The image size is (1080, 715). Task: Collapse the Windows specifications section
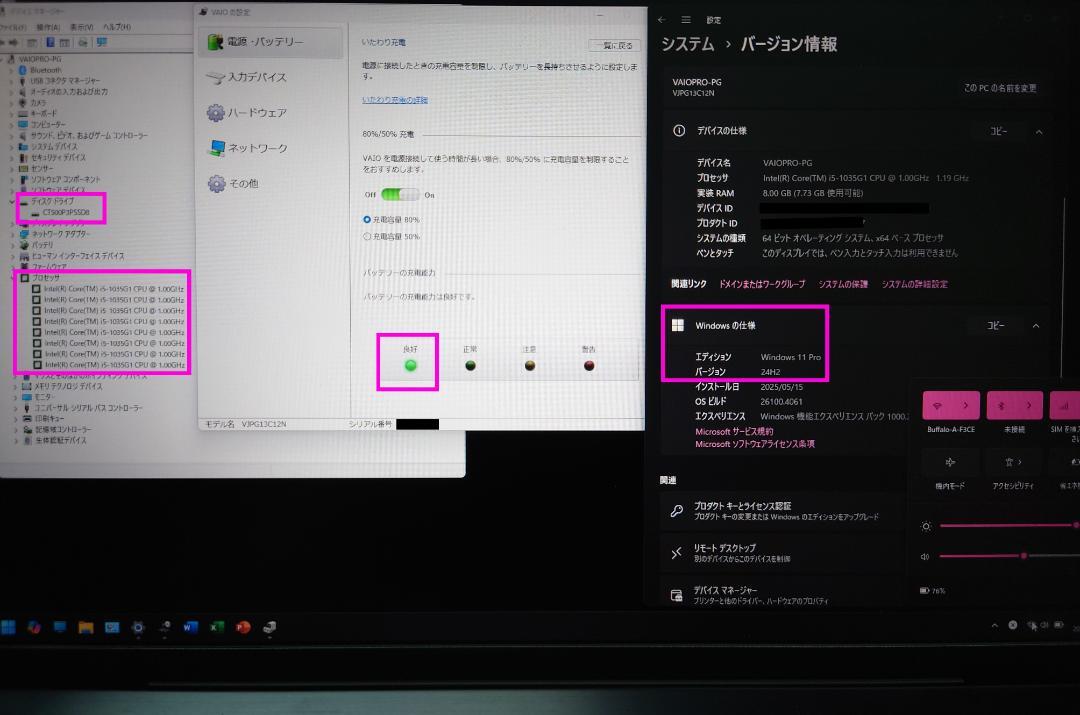(x=1036, y=326)
